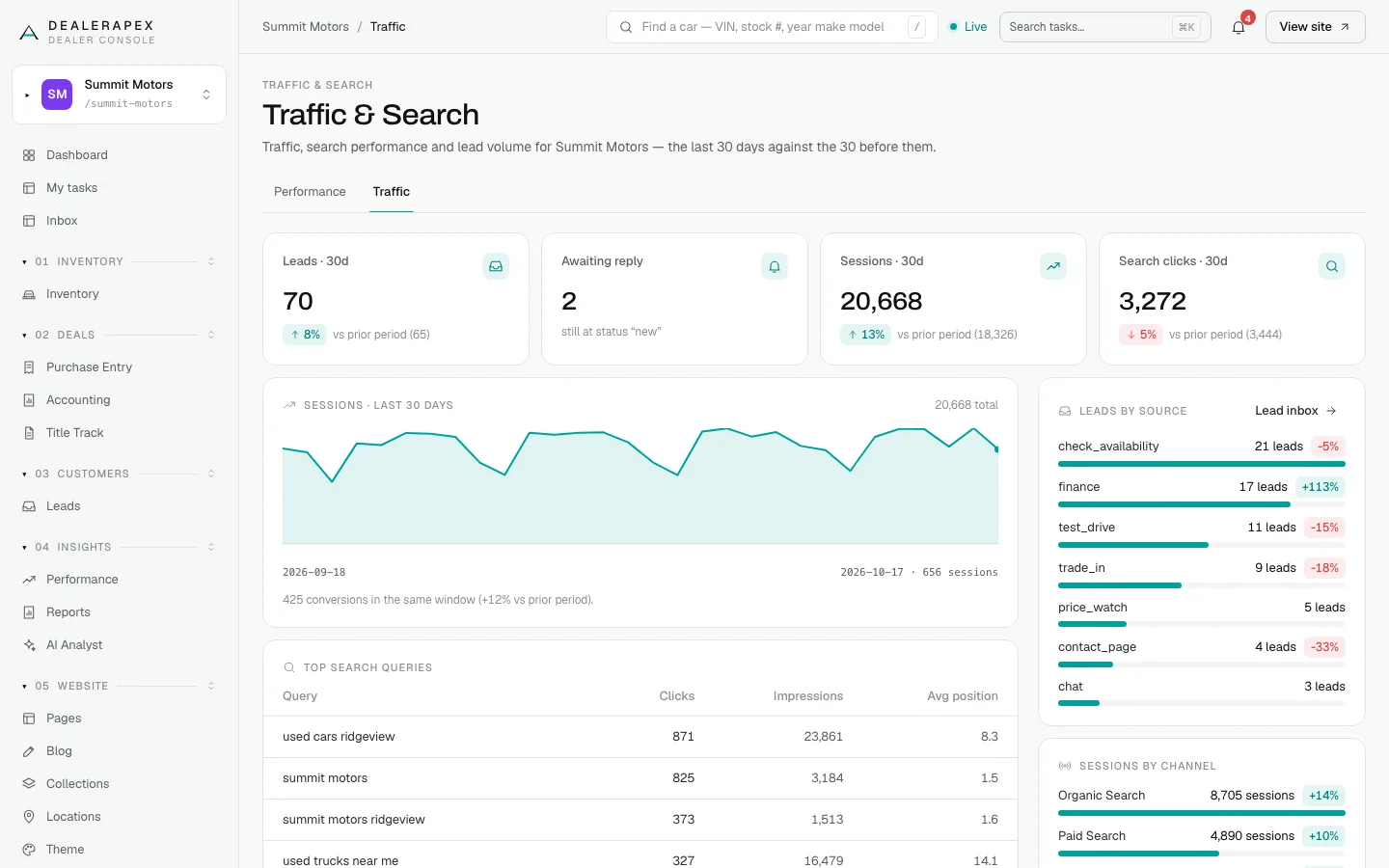The height and width of the screenshot is (868, 1389).
Task: Click the DealerApex logo icon
Action: click(29, 33)
